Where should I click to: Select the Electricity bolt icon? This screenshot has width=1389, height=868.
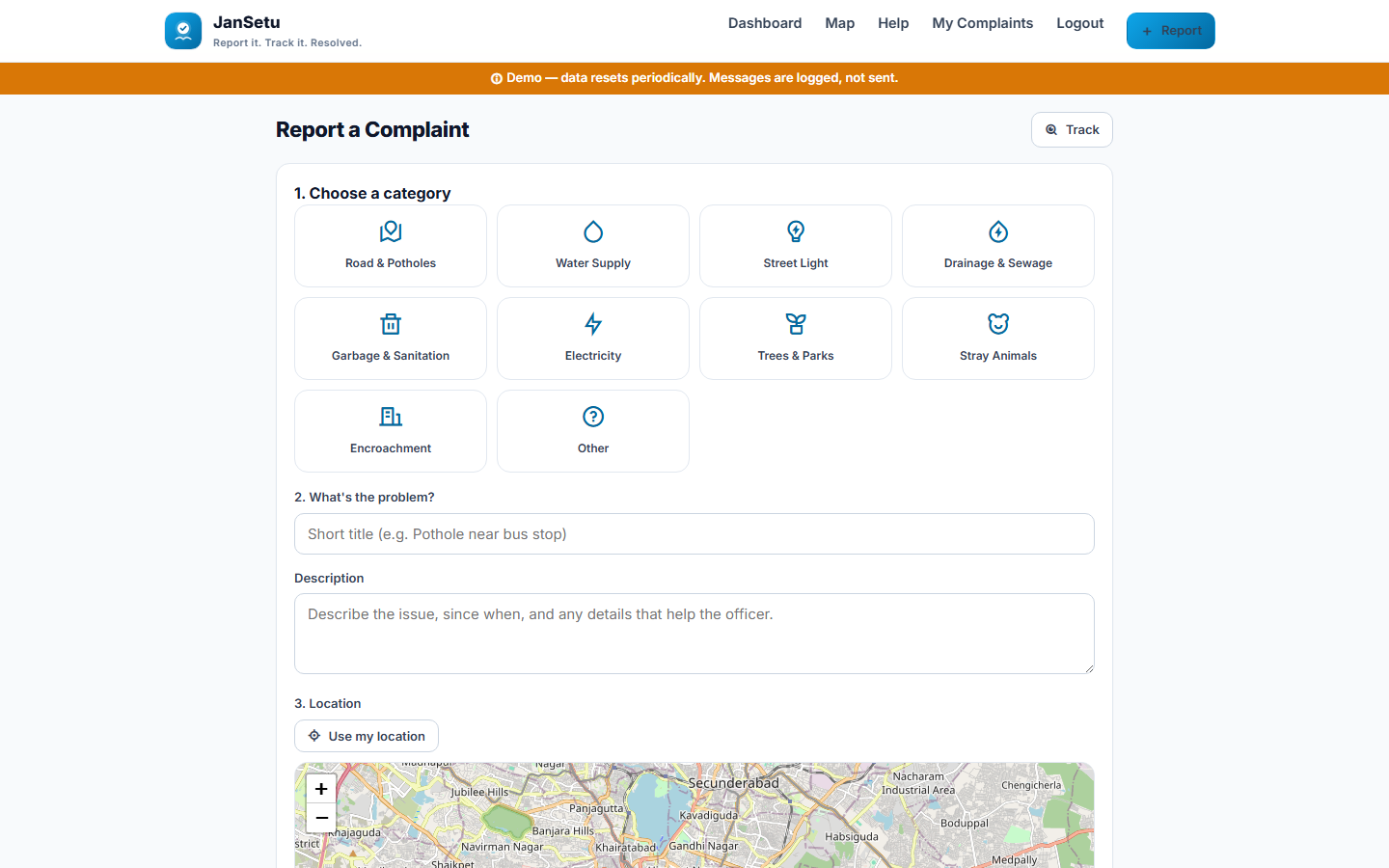[x=593, y=324]
